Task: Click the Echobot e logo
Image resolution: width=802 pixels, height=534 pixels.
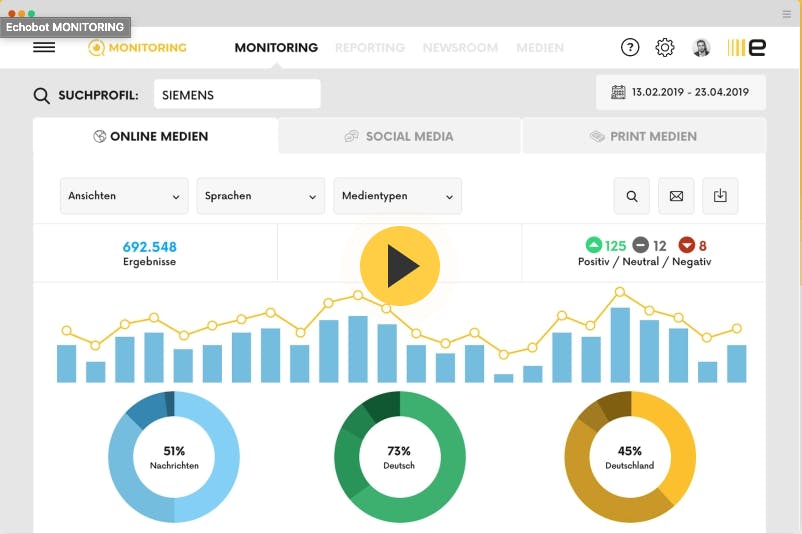Action: (x=746, y=48)
